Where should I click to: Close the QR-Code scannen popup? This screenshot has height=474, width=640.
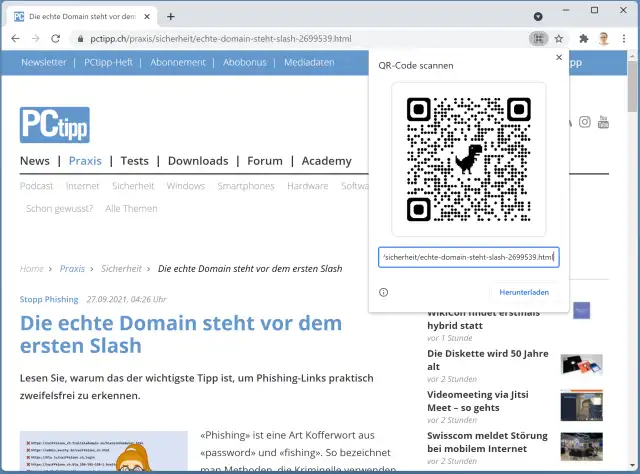coord(558,58)
